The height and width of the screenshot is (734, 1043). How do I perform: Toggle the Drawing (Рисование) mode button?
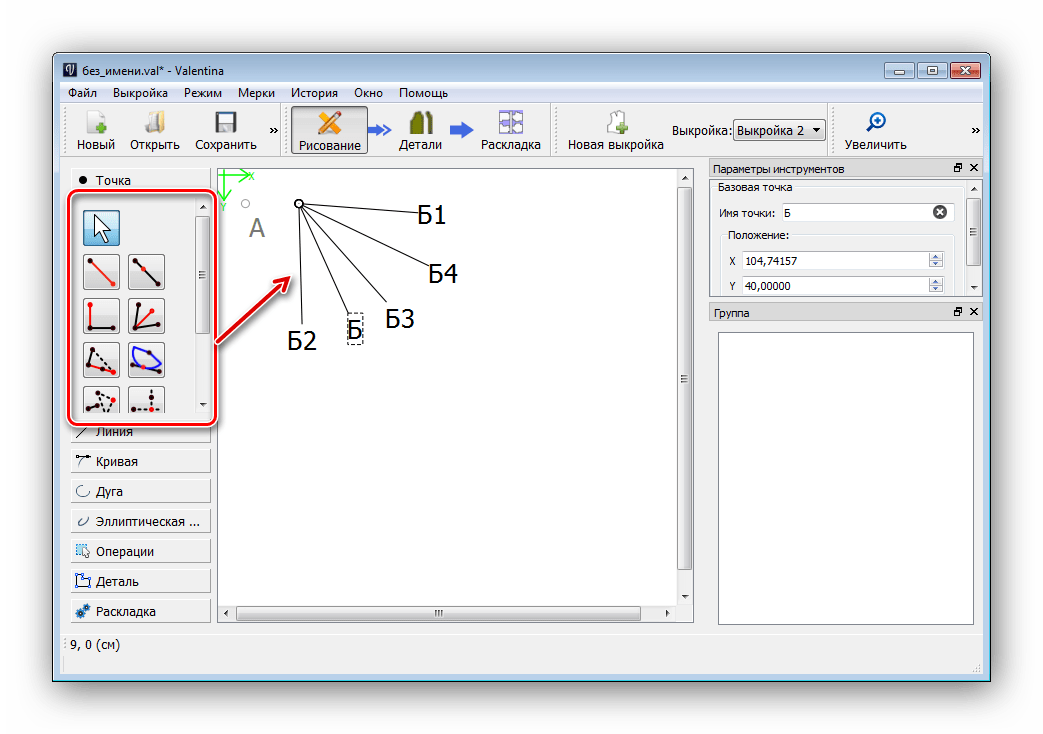pyautogui.click(x=329, y=130)
